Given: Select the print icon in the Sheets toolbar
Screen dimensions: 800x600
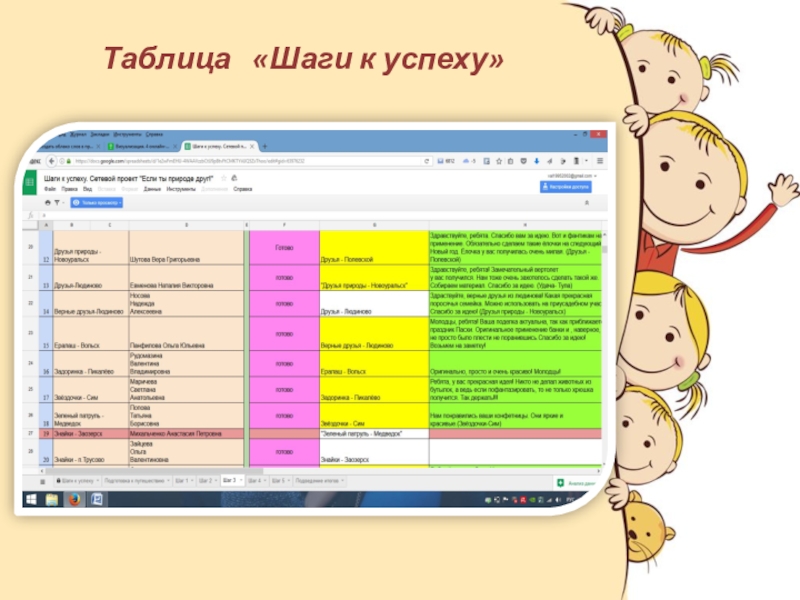Looking at the screenshot, I should pos(48,202).
